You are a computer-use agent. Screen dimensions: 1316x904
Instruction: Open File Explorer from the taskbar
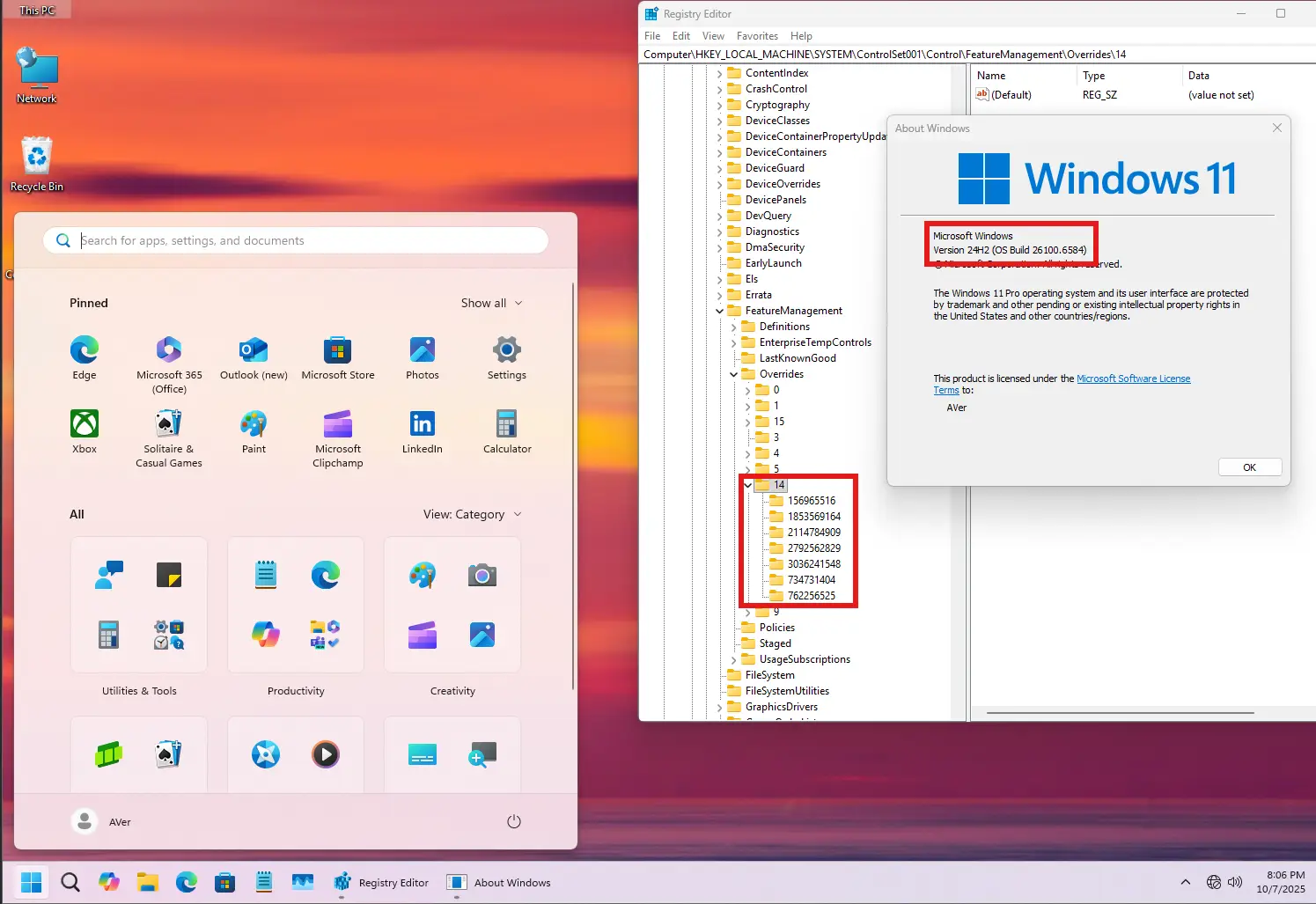click(x=148, y=882)
